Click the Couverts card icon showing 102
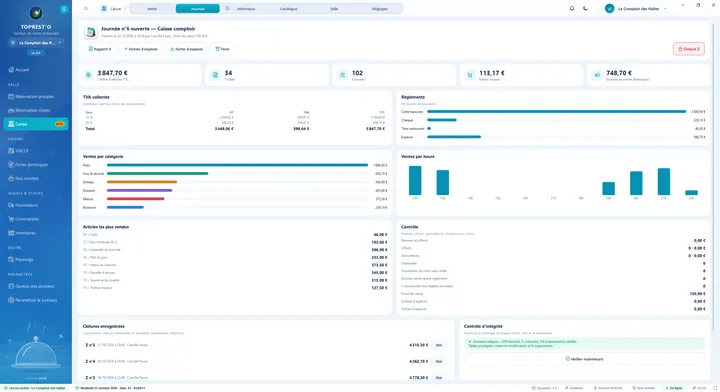720x392 pixels. (x=343, y=75)
